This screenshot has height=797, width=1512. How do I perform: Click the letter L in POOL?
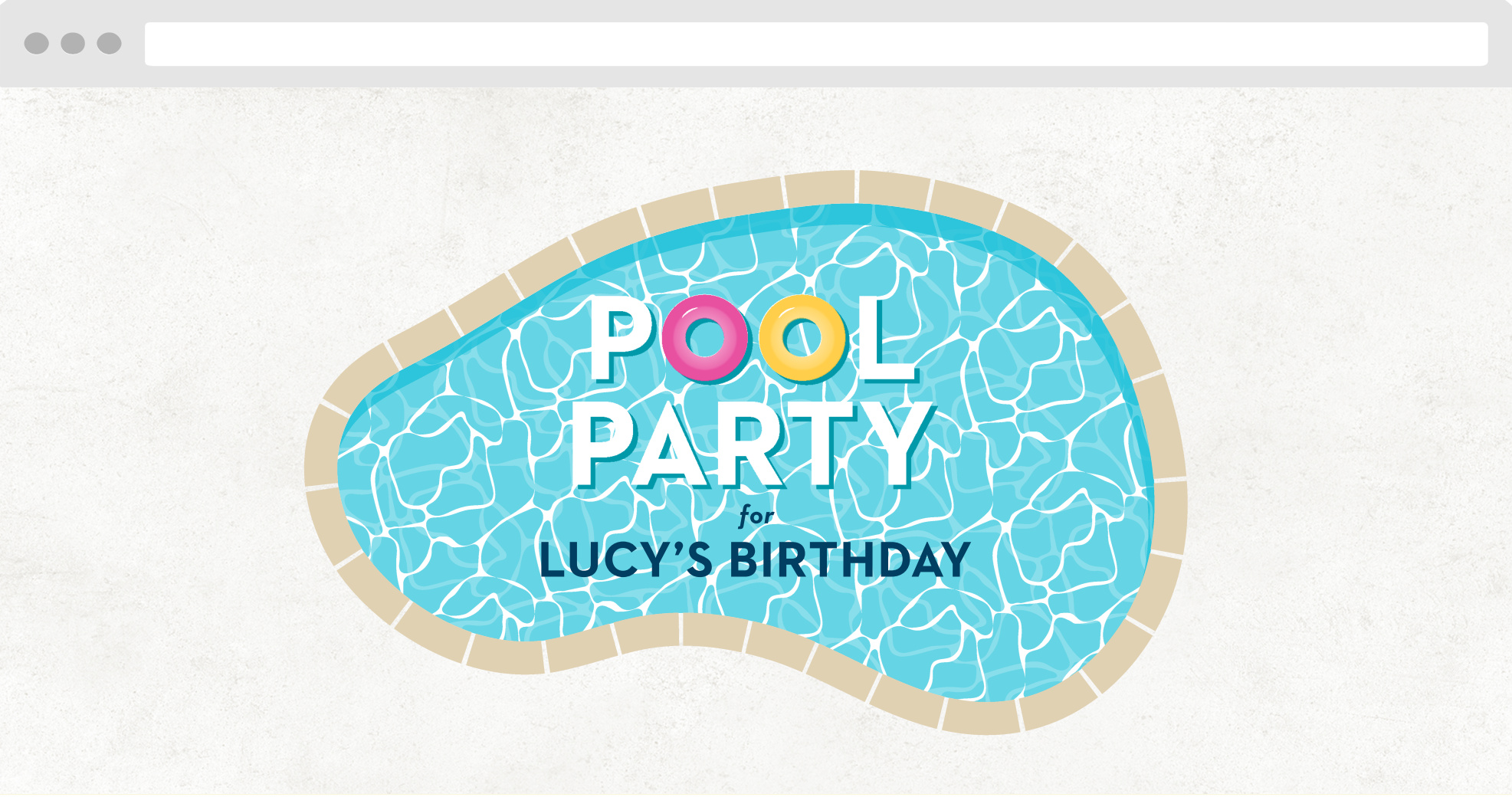tap(887, 339)
